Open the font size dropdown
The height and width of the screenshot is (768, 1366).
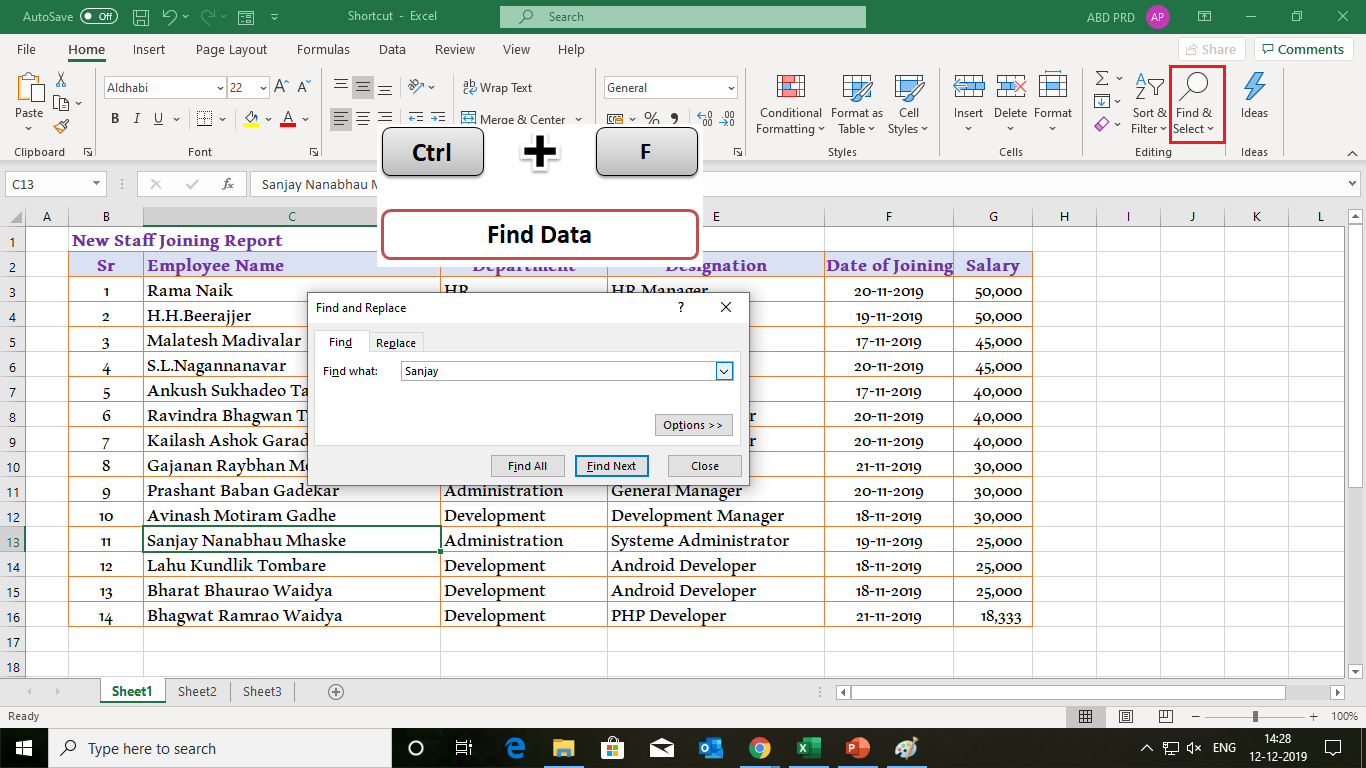(263, 87)
